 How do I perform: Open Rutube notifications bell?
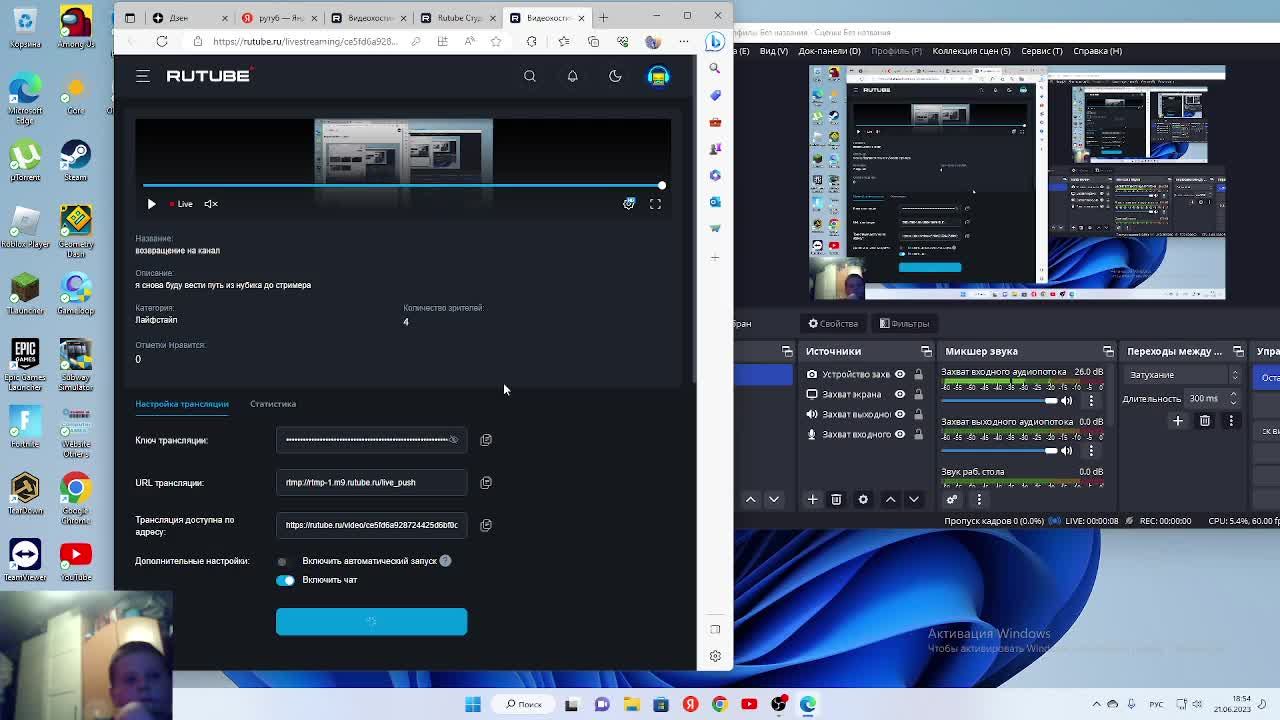click(x=572, y=76)
